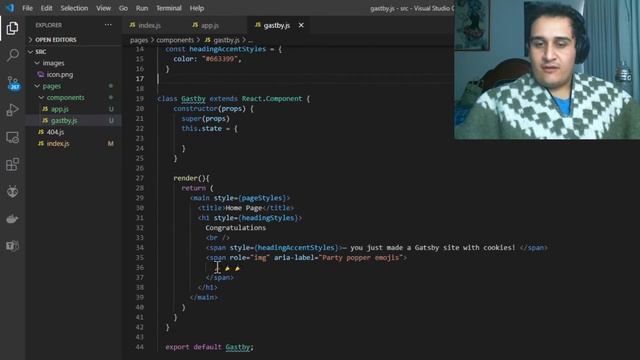Open the Extensions view

(x=12, y=164)
